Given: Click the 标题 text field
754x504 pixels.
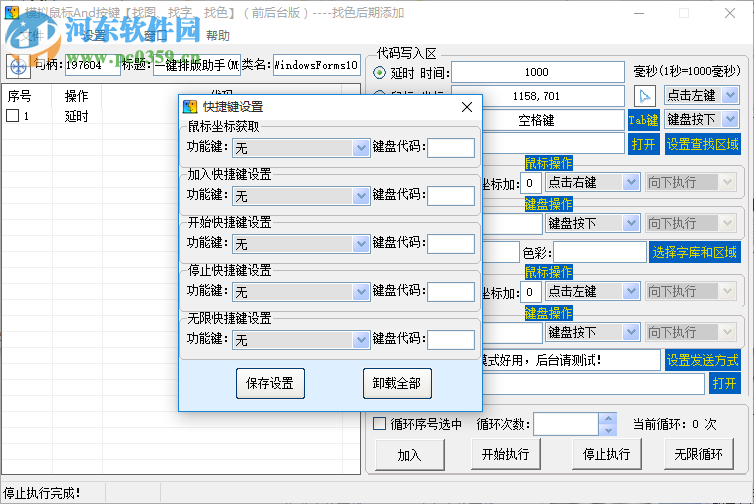Looking at the screenshot, I should click(x=197, y=65).
